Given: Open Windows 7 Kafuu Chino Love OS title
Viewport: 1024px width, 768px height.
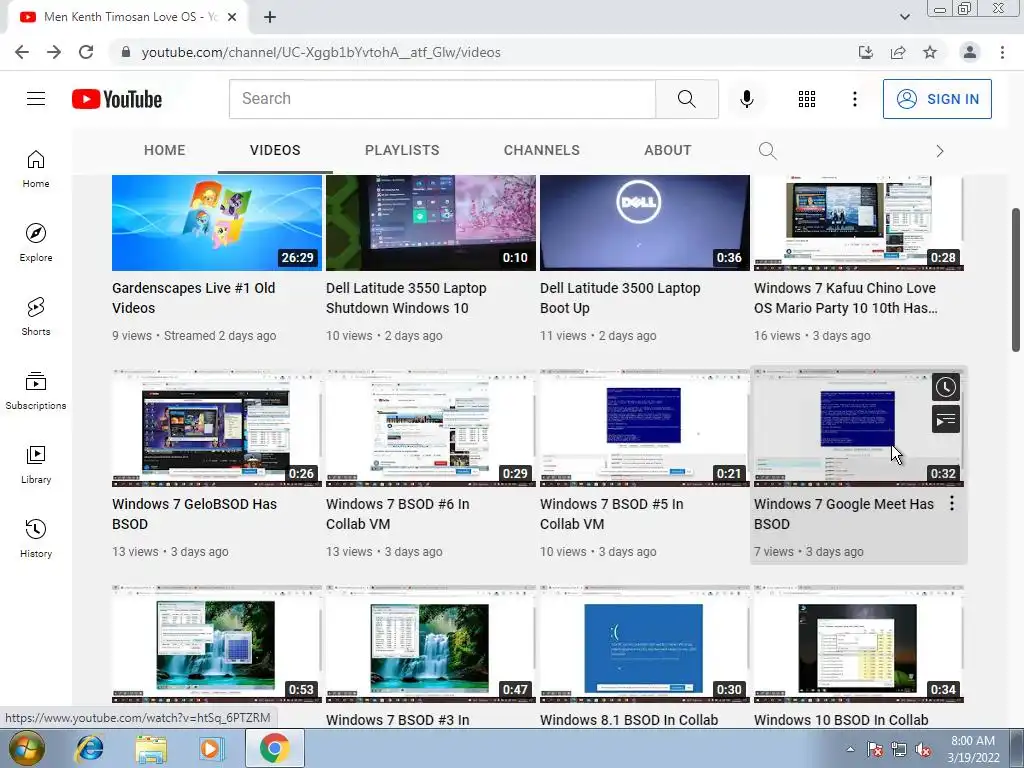Looking at the screenshot, I should point(845,298).
